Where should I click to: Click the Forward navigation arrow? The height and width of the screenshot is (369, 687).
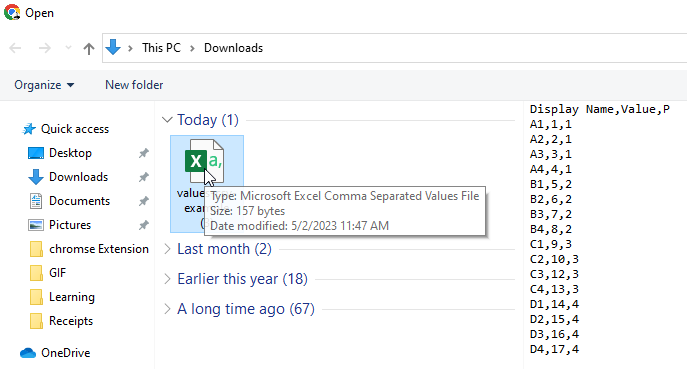click(45, 48)
